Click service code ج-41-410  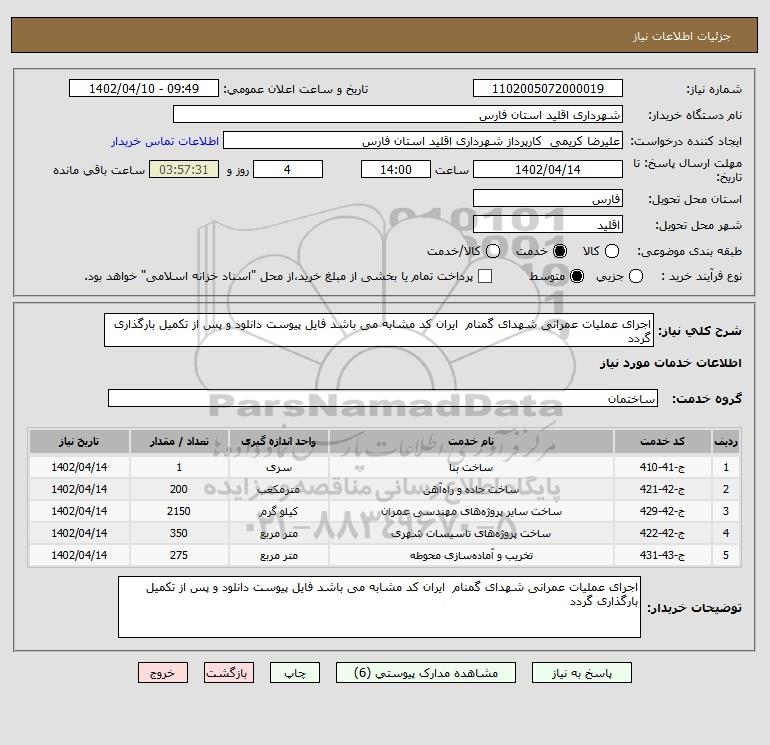pos(662,467)
